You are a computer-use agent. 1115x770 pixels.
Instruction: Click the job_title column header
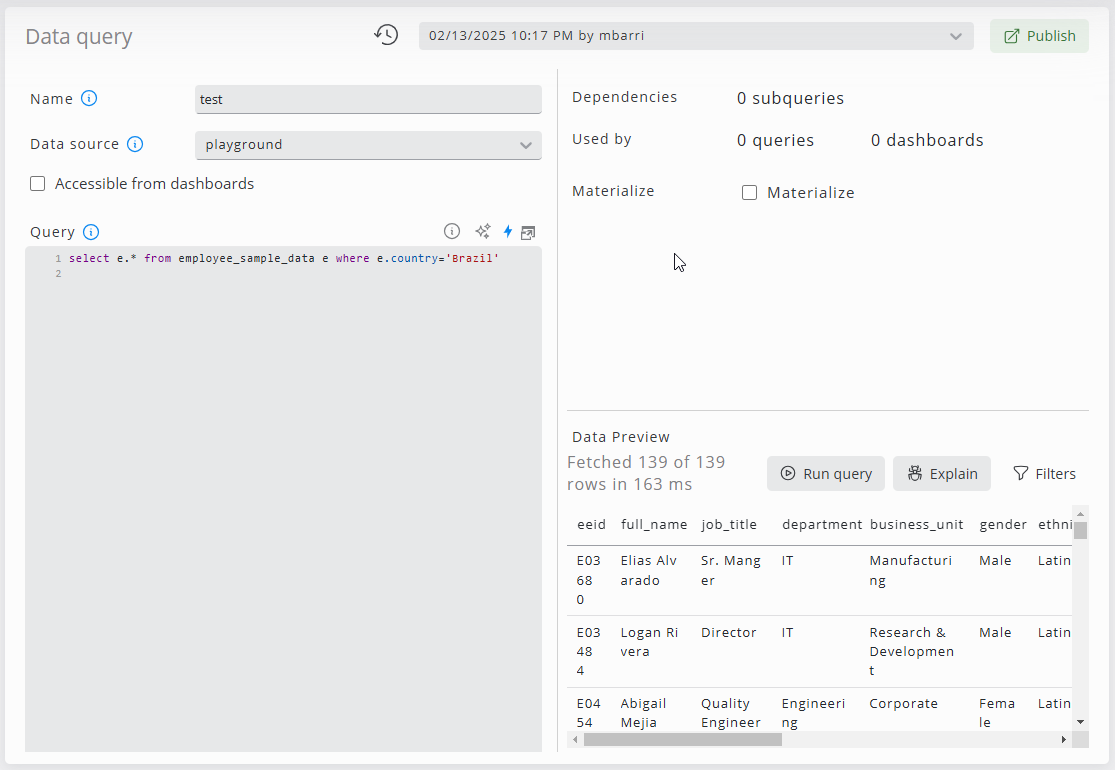(728, 524)
